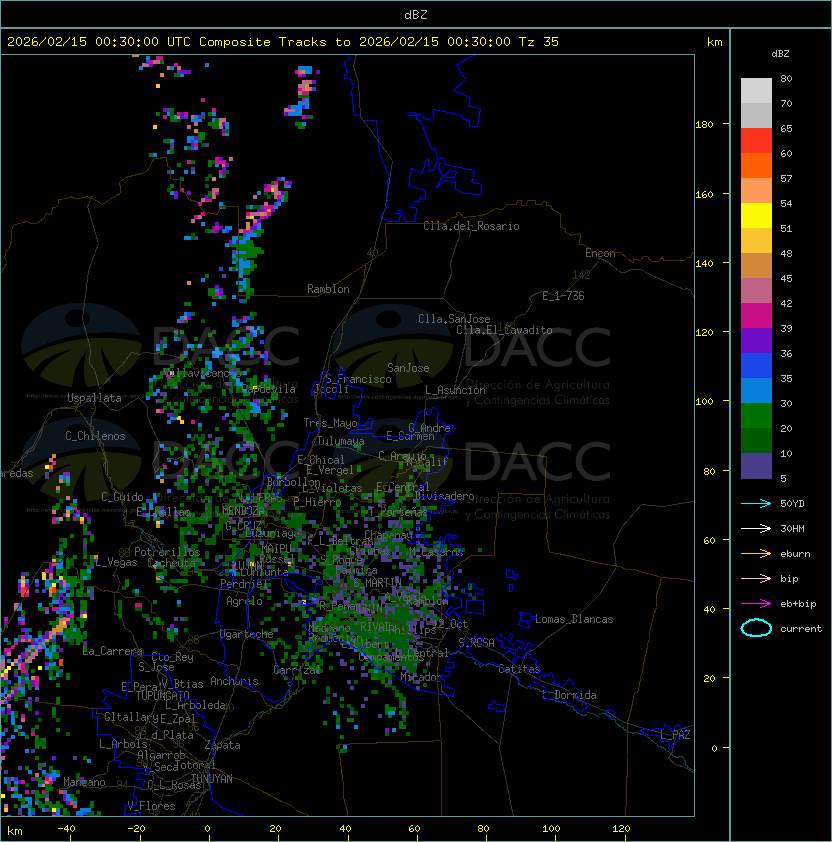Click the 'Catitas' map label
Viewport: 832px width, 842px height.
coord(519,669)
